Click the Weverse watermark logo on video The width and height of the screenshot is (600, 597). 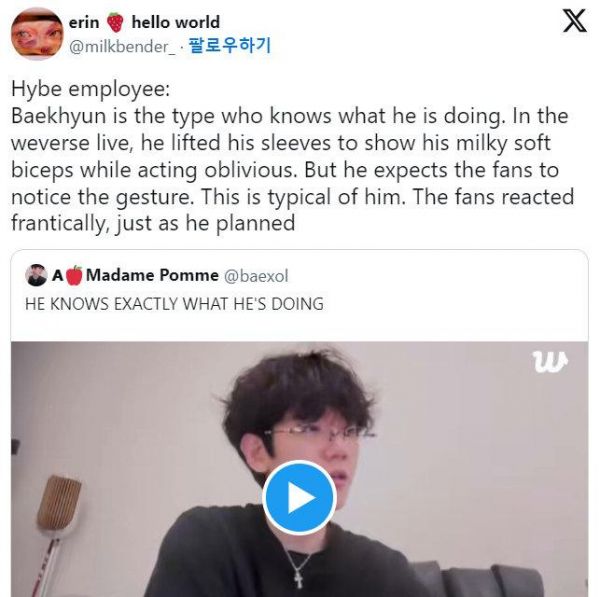point(550,362)
